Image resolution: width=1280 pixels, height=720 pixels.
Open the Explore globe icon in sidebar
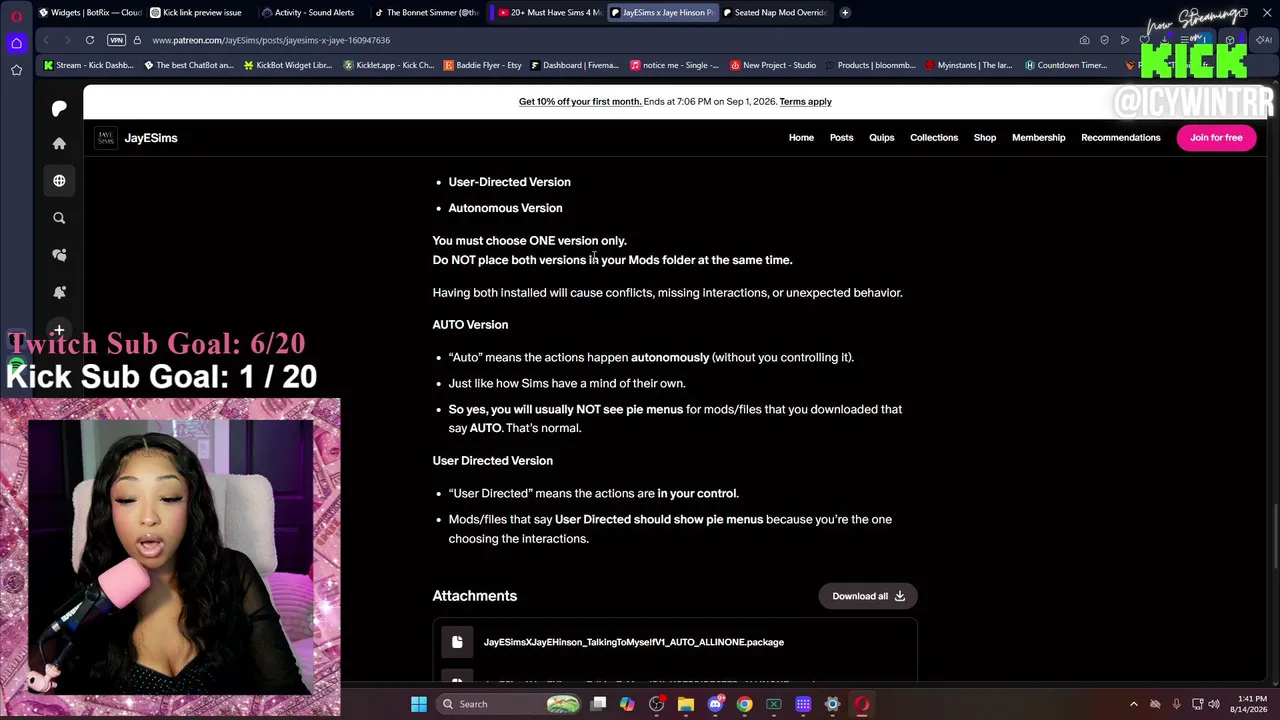tap(59, 181)
